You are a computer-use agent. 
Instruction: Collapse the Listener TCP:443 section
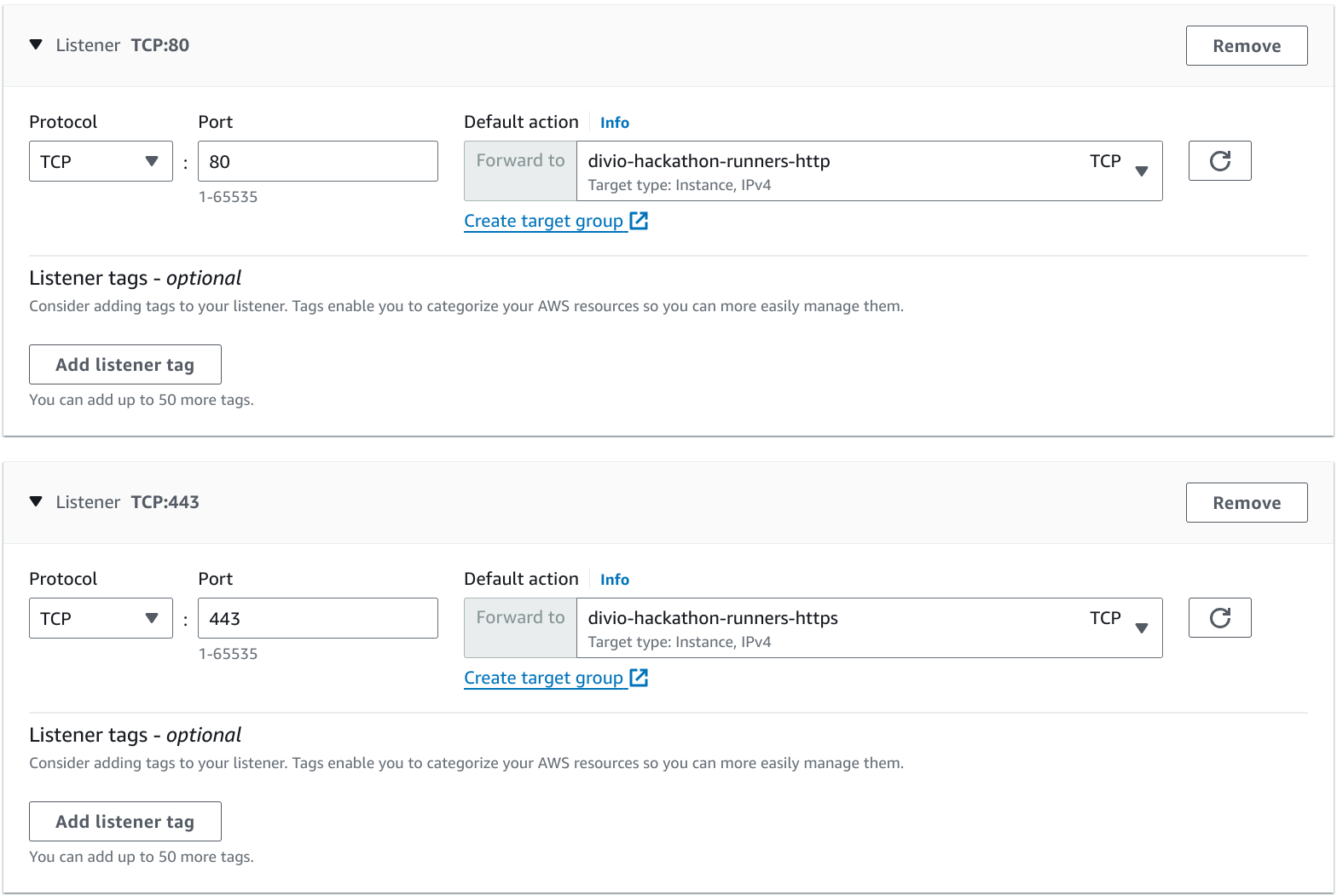[x=36, y=502]
